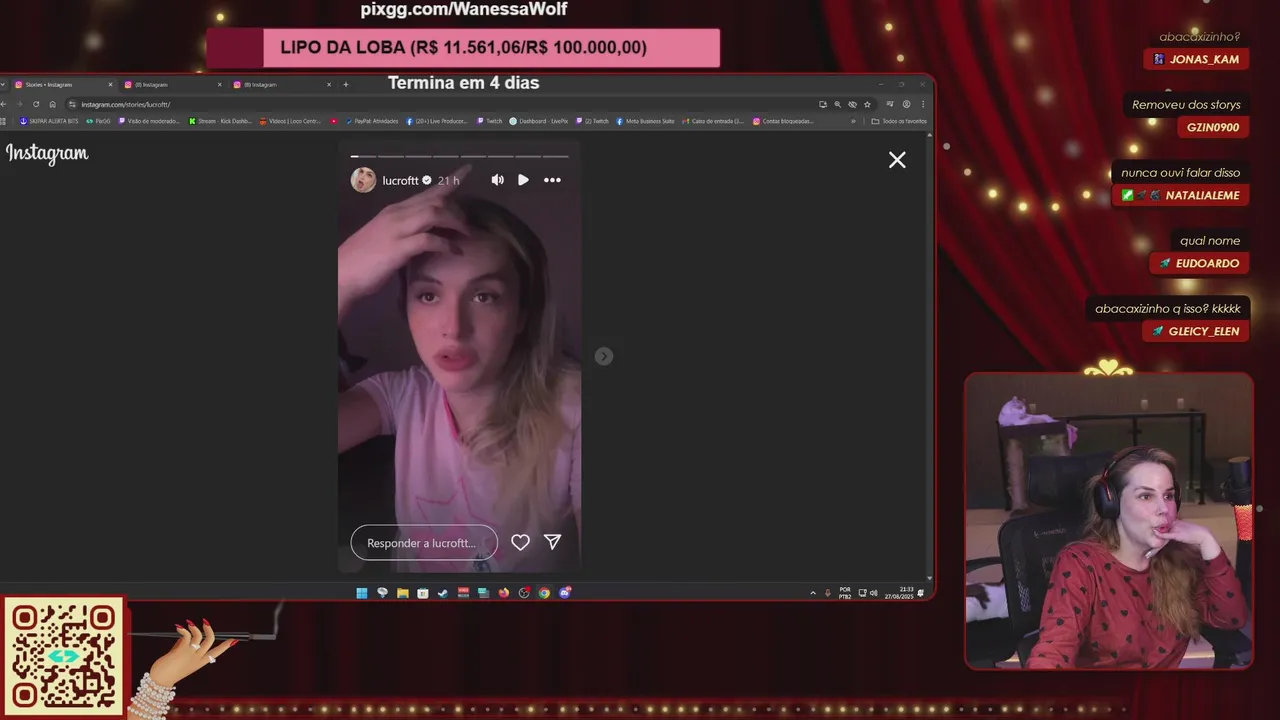Click the Instagram logo

point(47,153)
